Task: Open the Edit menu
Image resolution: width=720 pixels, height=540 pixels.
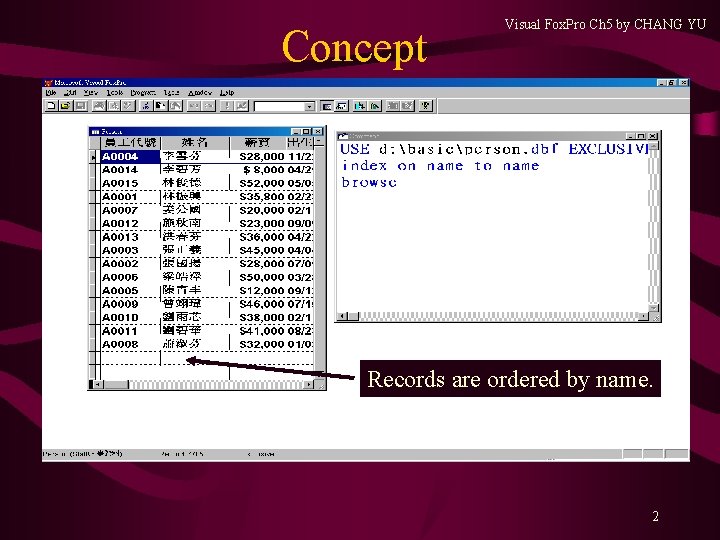Action: [x=70, y=93]
